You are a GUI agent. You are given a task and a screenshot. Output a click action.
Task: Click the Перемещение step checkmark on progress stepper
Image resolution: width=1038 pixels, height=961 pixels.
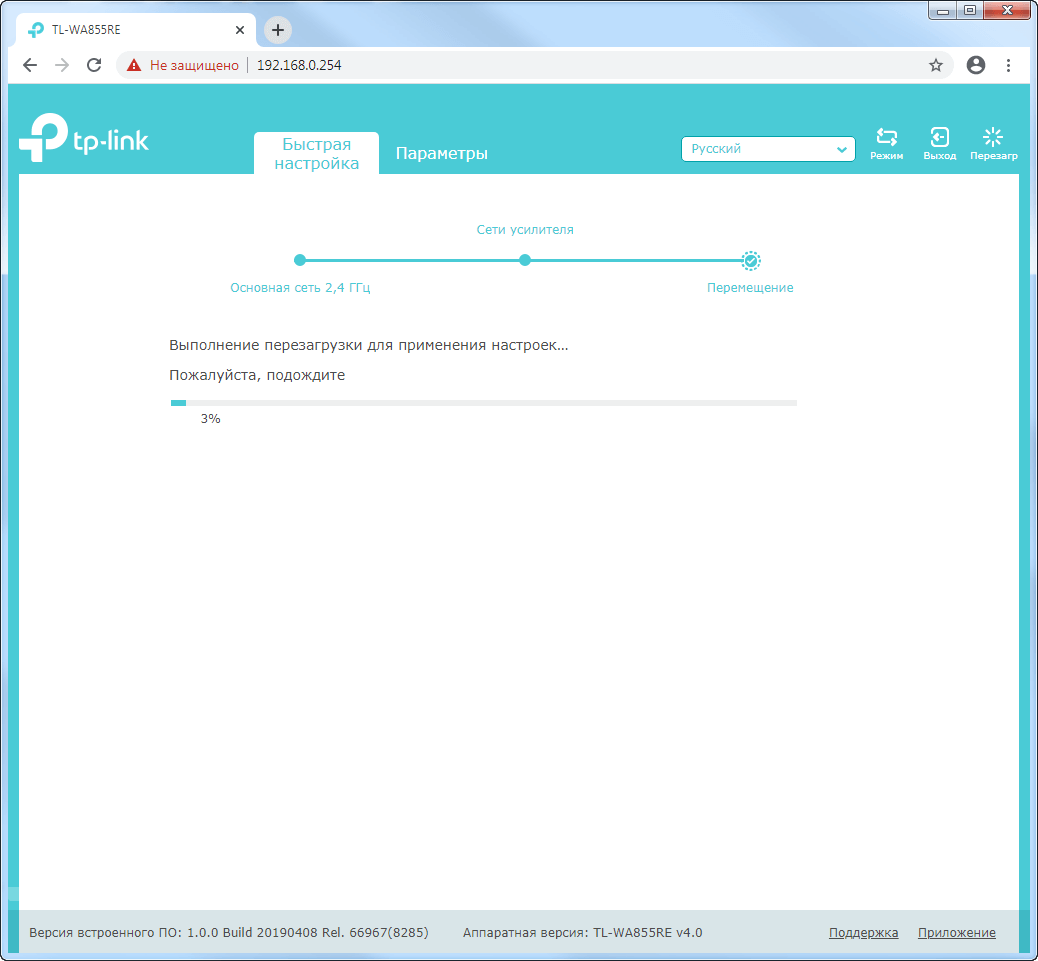click(x=750, y=260)
